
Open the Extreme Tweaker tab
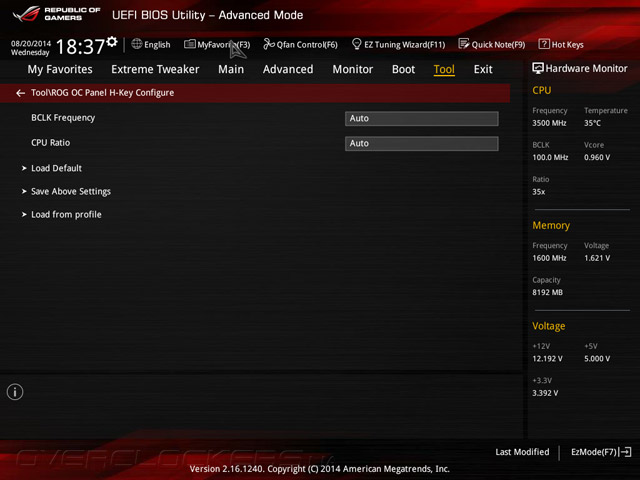click(x=155, y=69)
